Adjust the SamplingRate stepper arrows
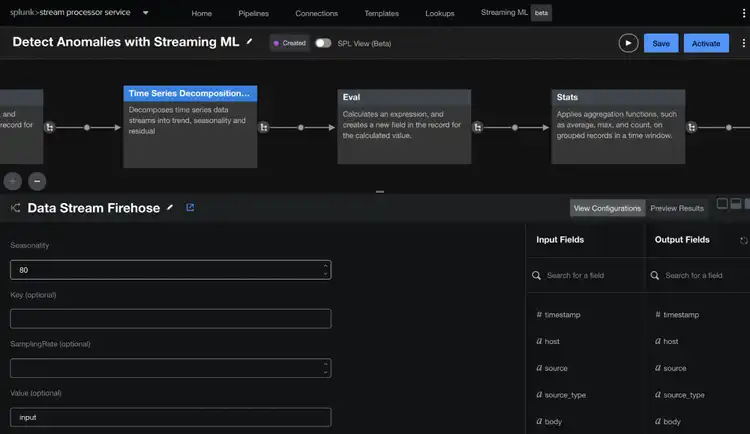750x434 pixels. [325, 368]
